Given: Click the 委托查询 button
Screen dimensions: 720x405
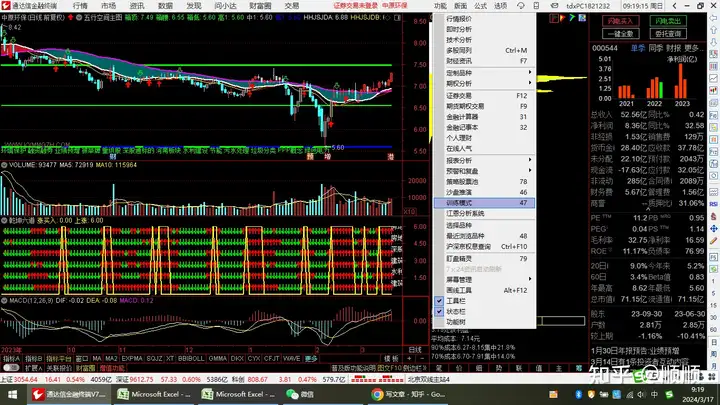Looking at the screenshot, I should point(668,34).
